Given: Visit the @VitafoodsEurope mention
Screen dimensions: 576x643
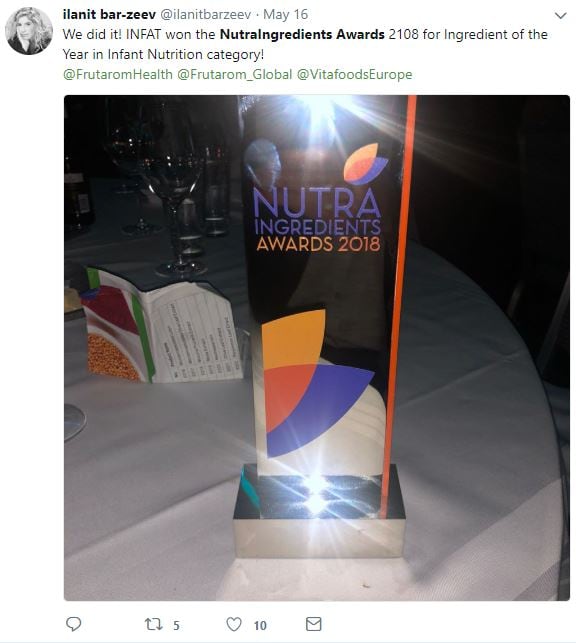Looking at the screenshot, I should (354, 74).
